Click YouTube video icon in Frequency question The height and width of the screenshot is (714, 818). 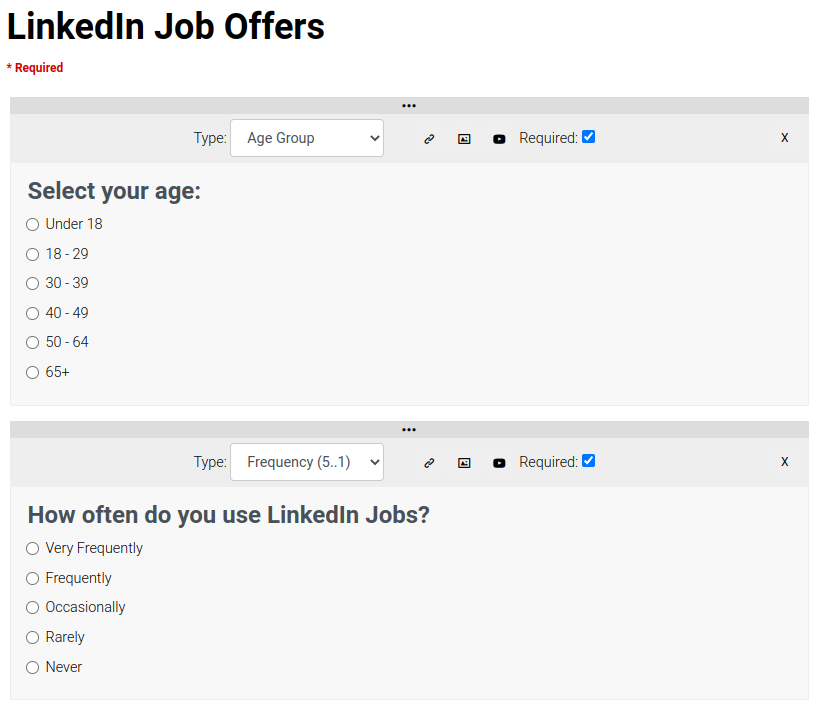click(499, 463)
